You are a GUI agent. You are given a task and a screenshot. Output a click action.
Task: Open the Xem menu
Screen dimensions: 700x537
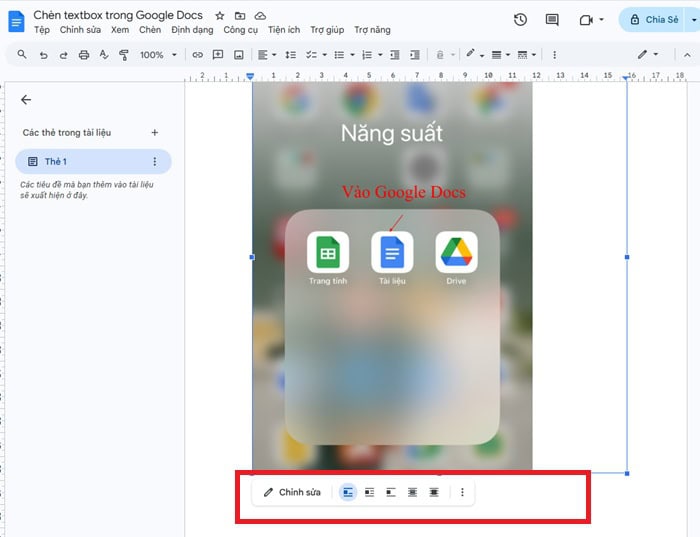pos(120,30)
